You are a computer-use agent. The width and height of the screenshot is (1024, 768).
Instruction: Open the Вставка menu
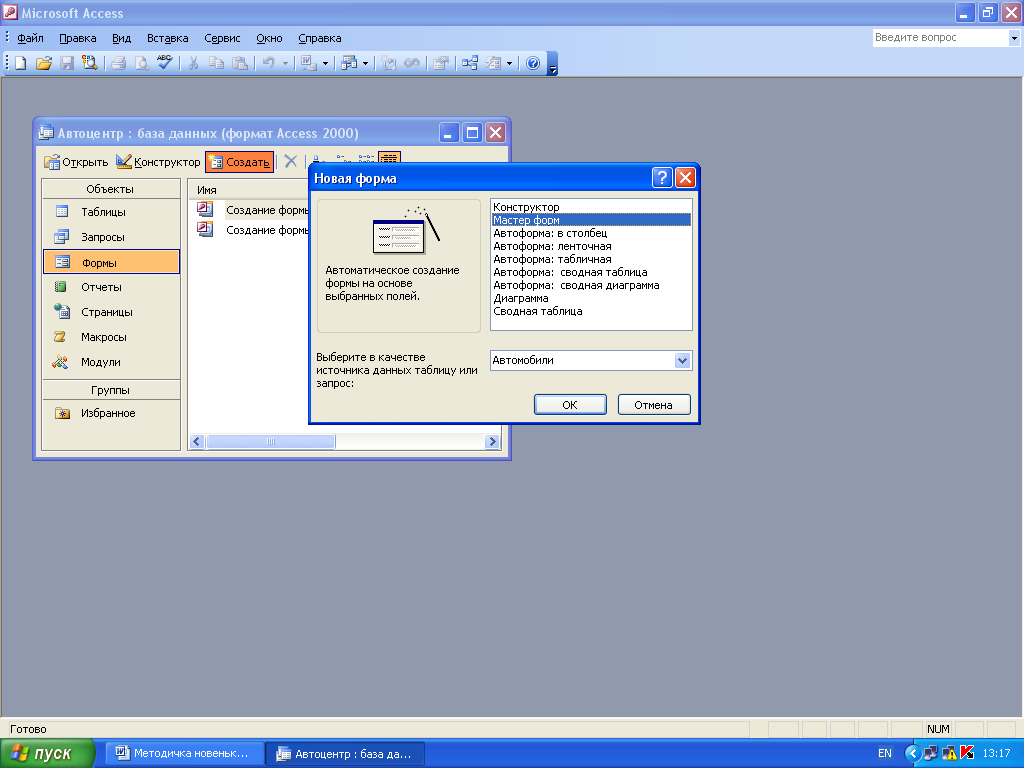pyautogui.click(x=168, y=38)
